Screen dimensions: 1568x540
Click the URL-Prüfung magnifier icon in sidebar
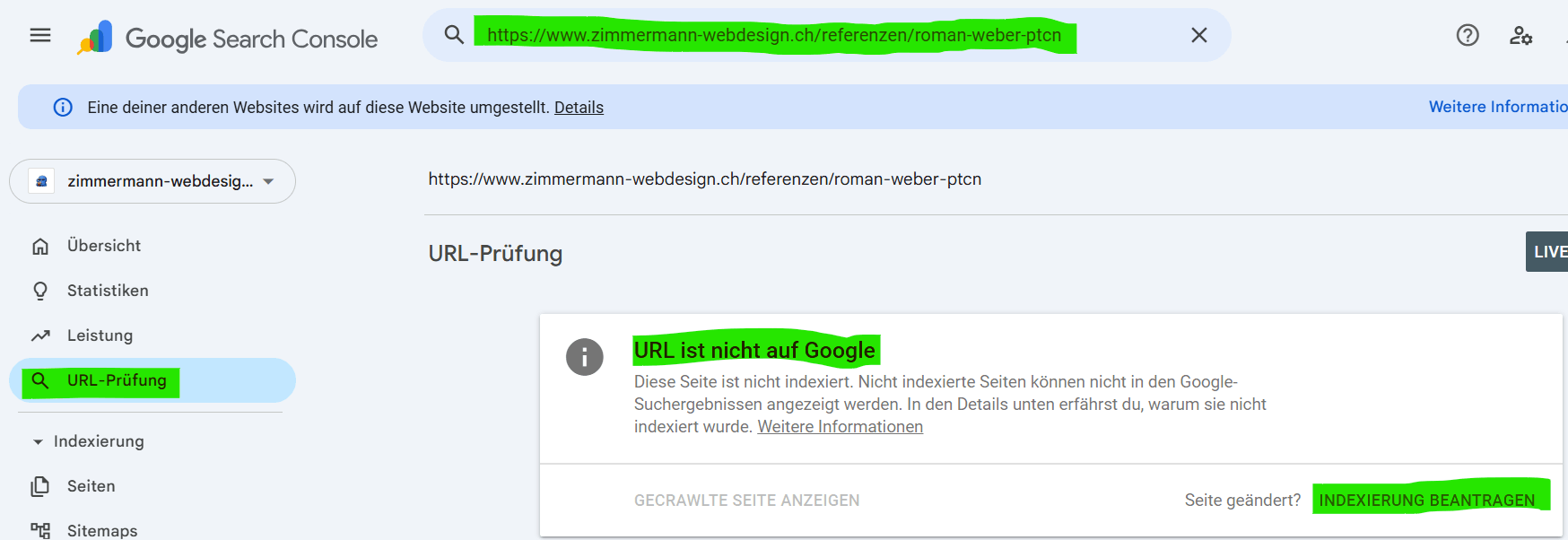pyautogui.click(x=40, y=380)
